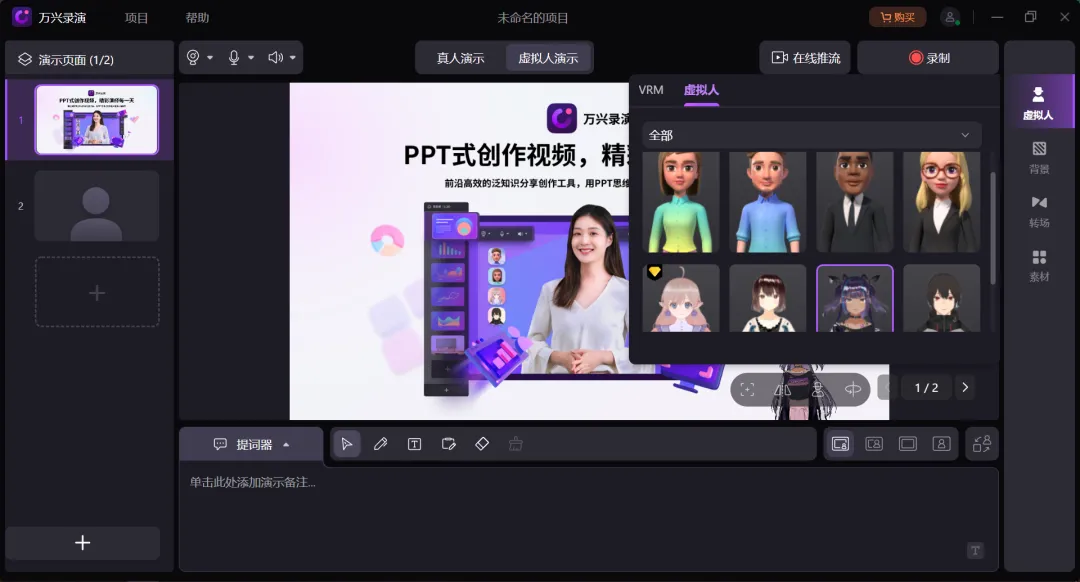Click the 在线推流 streaming button
This screenshot has width=1080, height=582.
coord(805,58)
